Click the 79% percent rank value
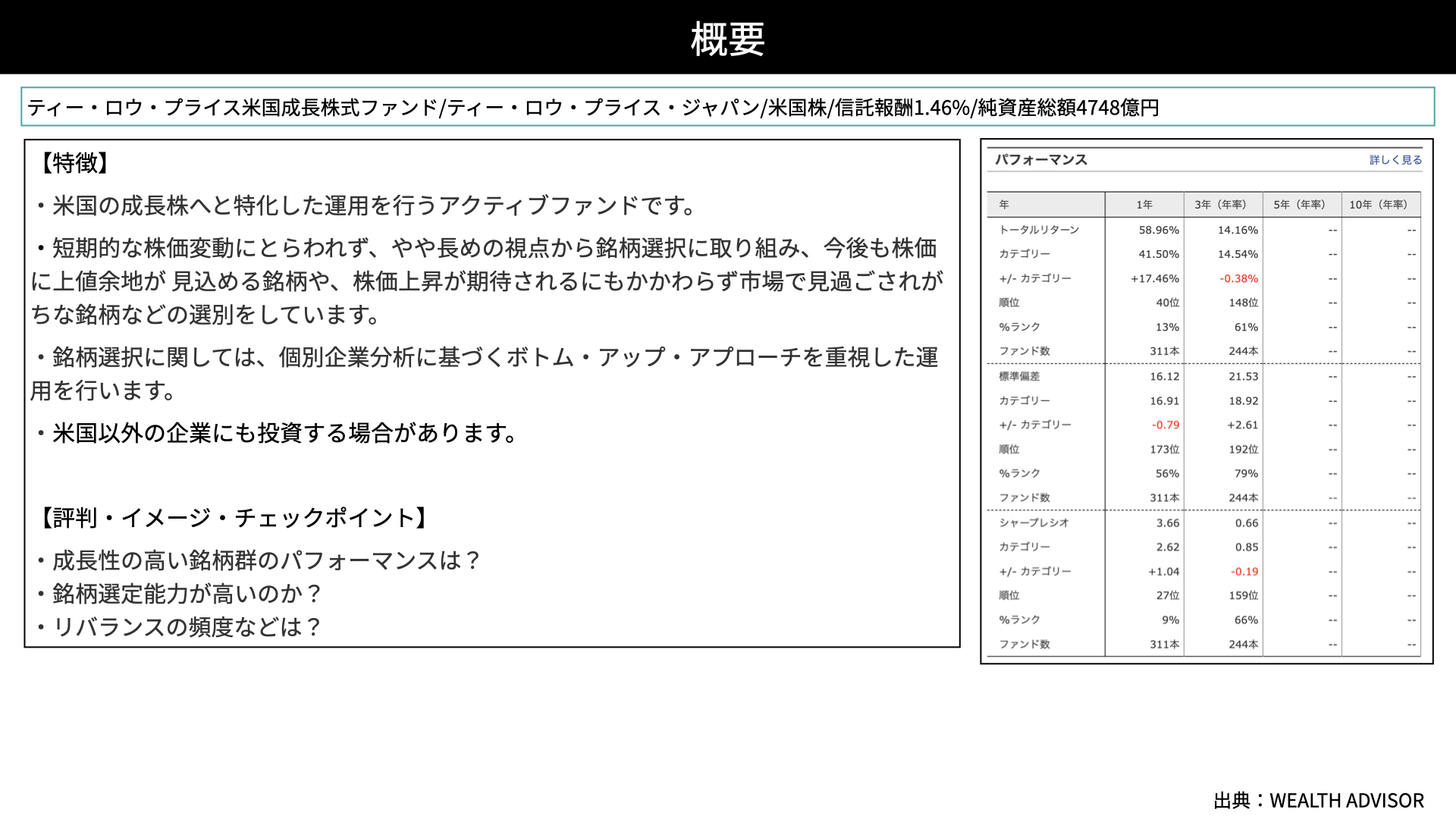Viewport: 1456px width, 819px height. [1247, 473]
